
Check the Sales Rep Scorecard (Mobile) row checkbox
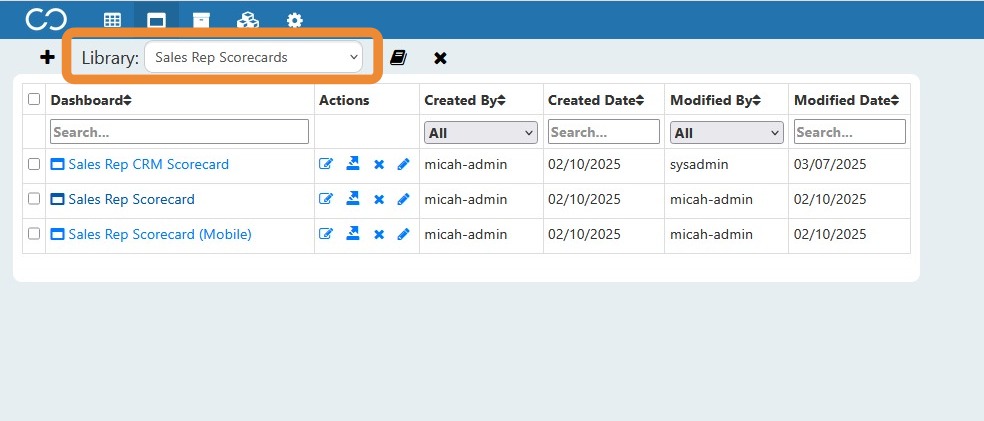[34, 233]
